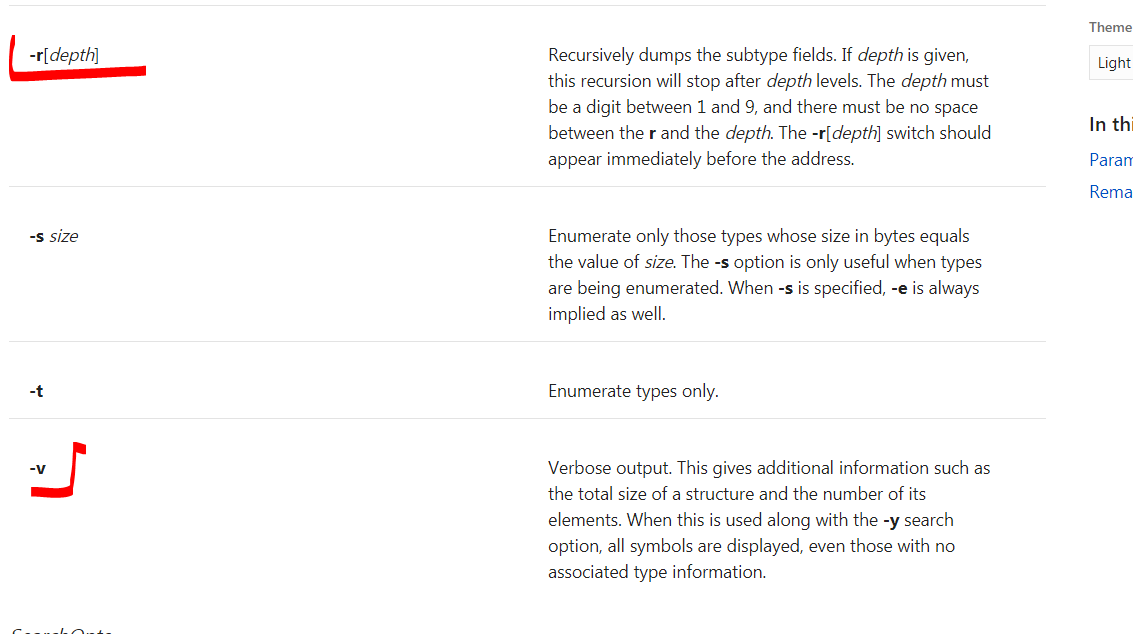Click the -v parameter name
1133x634 pixels.
[x=37, y=468]
